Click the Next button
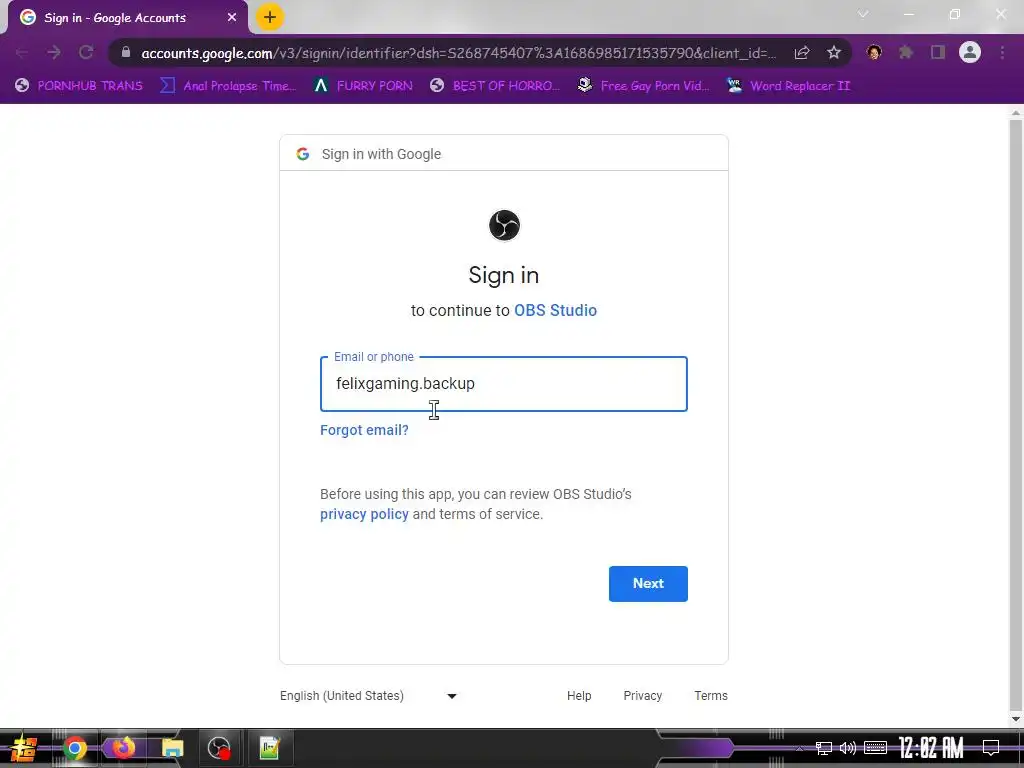Viewport: 1024px width, 768px height. coord(648,583)
